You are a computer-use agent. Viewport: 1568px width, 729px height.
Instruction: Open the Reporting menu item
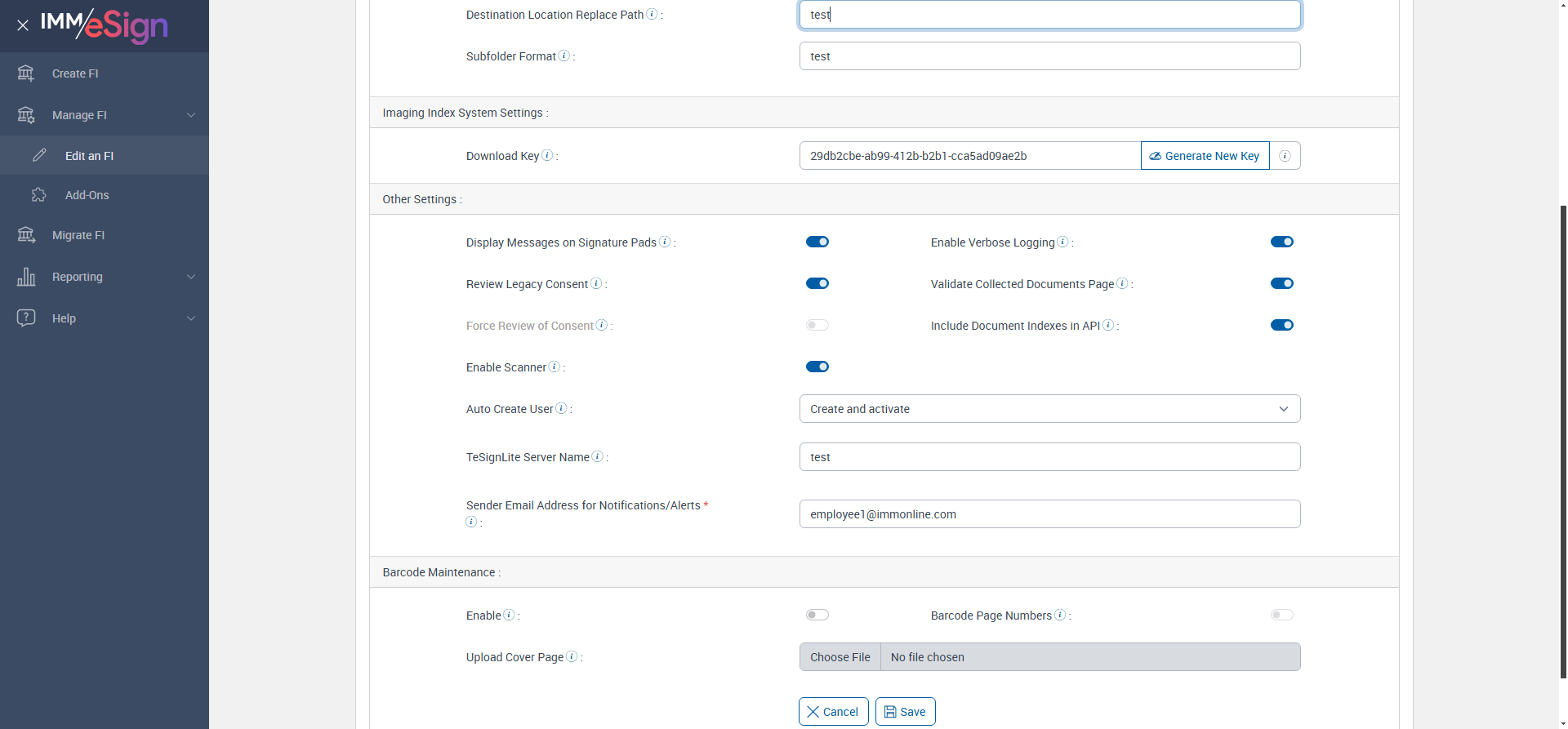click(78, 277)
